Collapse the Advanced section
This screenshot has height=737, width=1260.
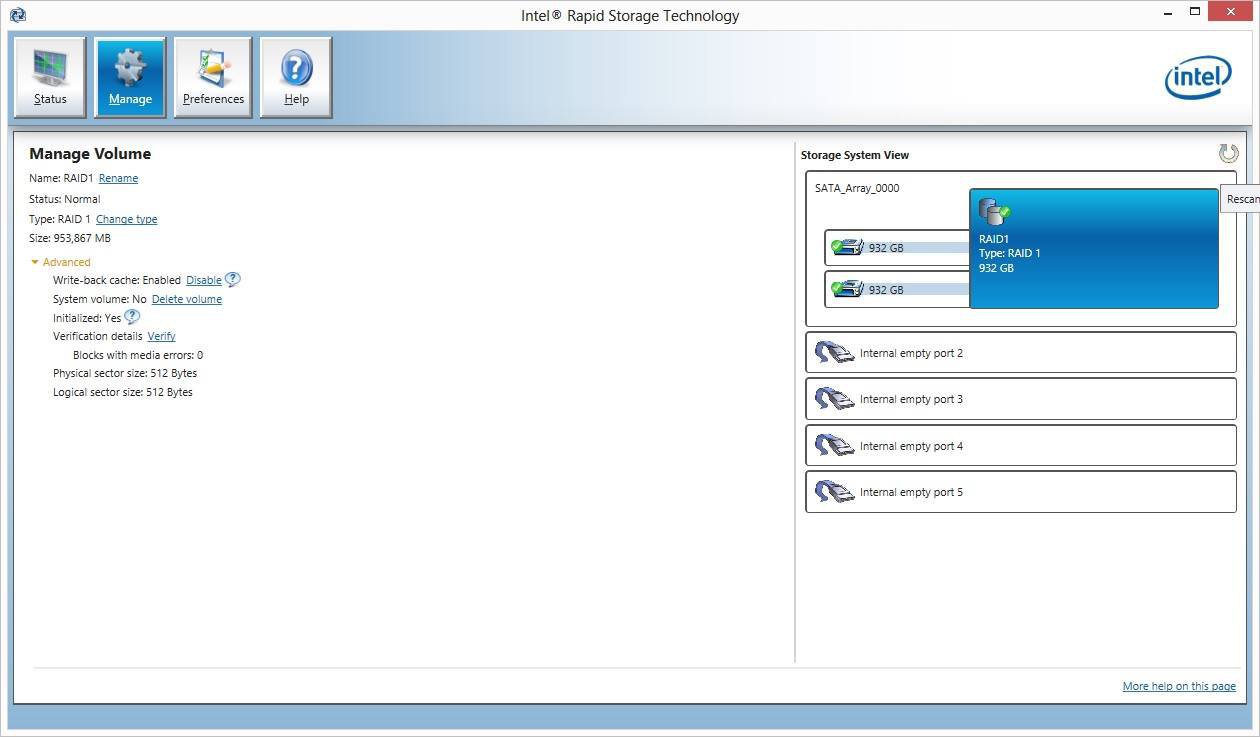60,262
